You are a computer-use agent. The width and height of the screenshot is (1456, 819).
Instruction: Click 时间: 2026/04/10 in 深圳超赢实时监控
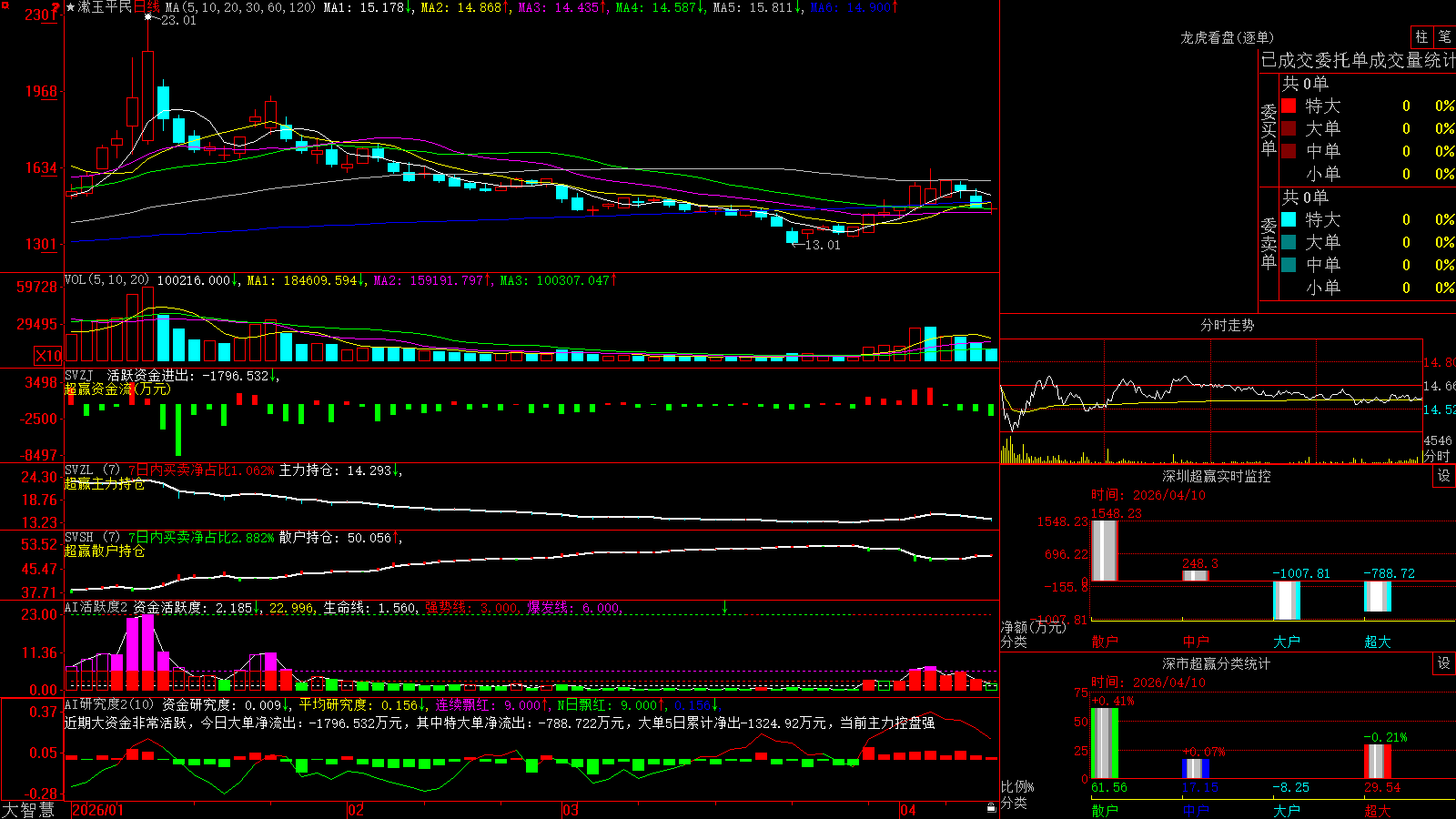point(1148,495)
